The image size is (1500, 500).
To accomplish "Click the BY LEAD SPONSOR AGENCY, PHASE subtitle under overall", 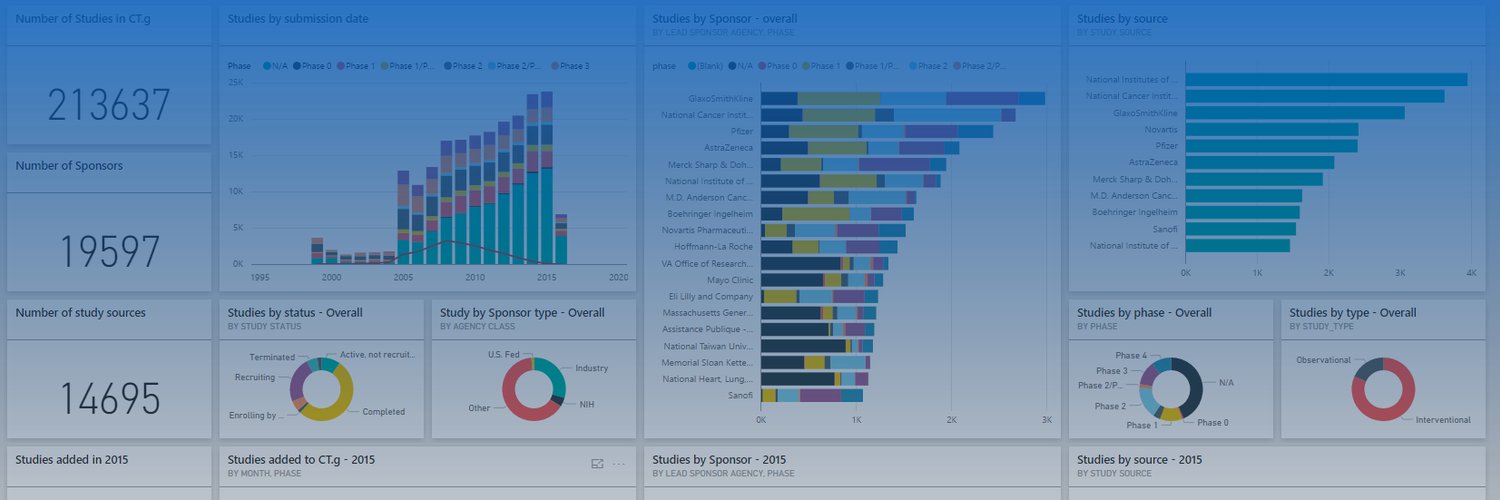I will pos(723,32).
